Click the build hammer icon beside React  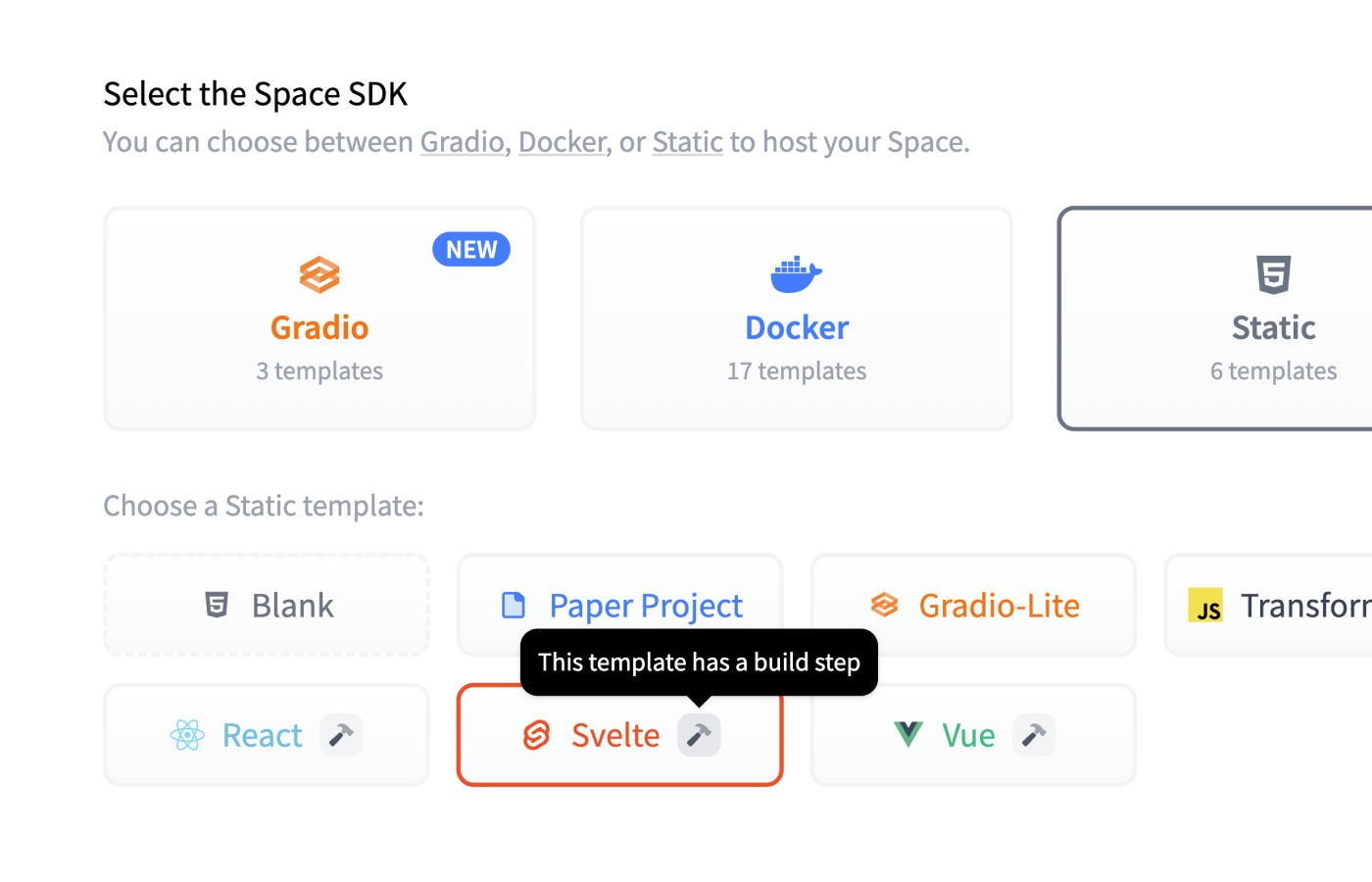341,735
